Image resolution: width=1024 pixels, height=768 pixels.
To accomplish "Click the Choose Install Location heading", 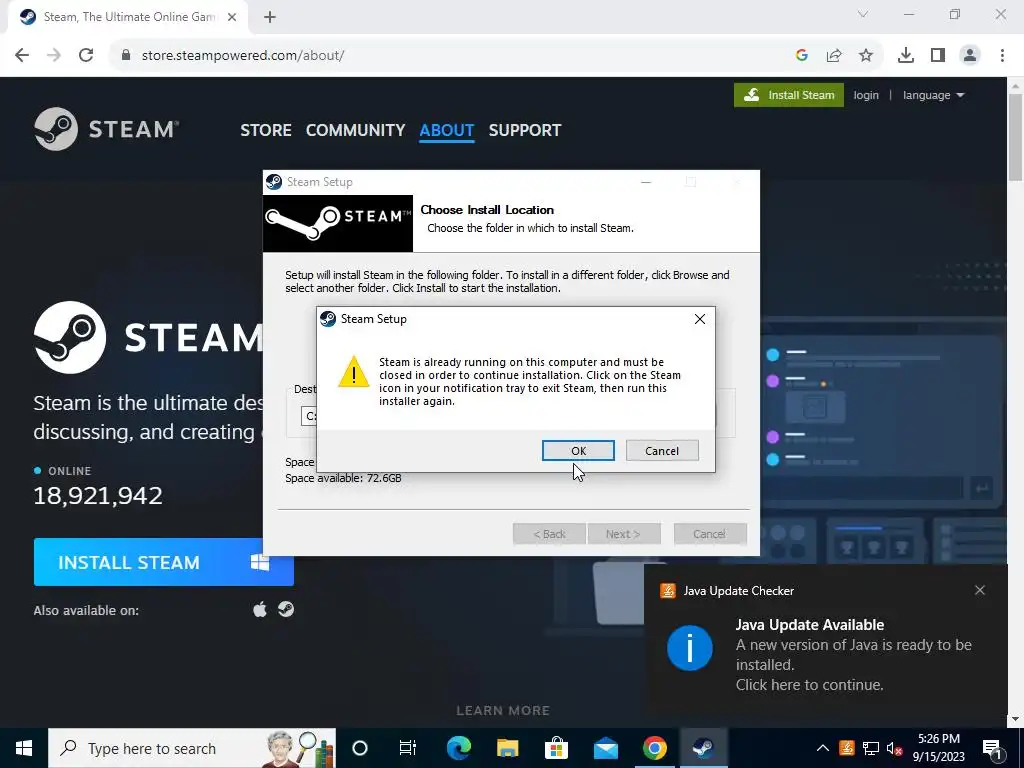I will click(487, 210).
